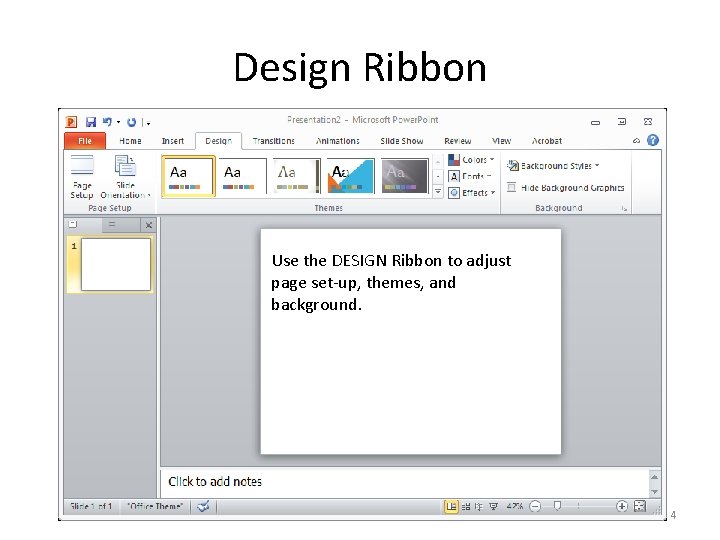This screenshot has height=540, width=720.
Task: Select the first Office theme thumbnail
Action: (x=188, y=176)
